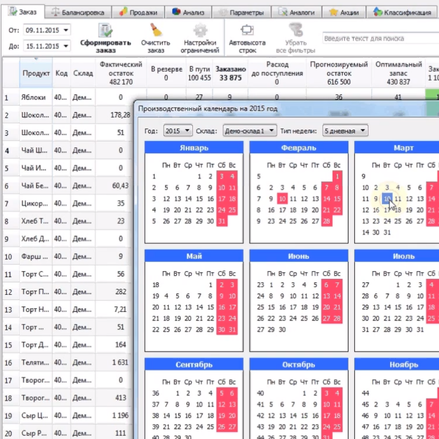Select highlighted February 10 in calendar
The width and height of the screenshot is (439, 439).
coord(282,199)
